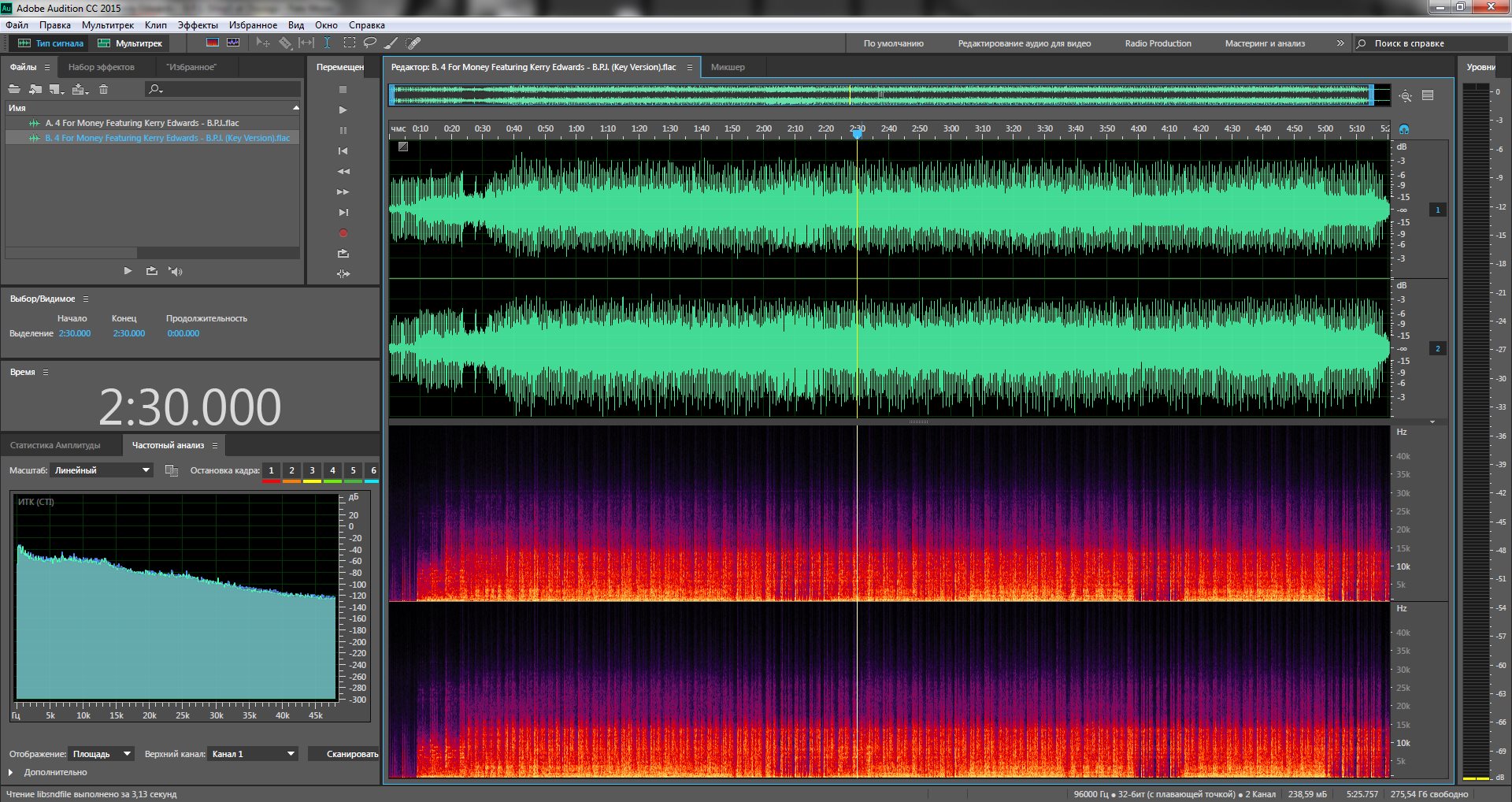
Task: Click the Import file icon in Files panel
Action: (35, 90)
